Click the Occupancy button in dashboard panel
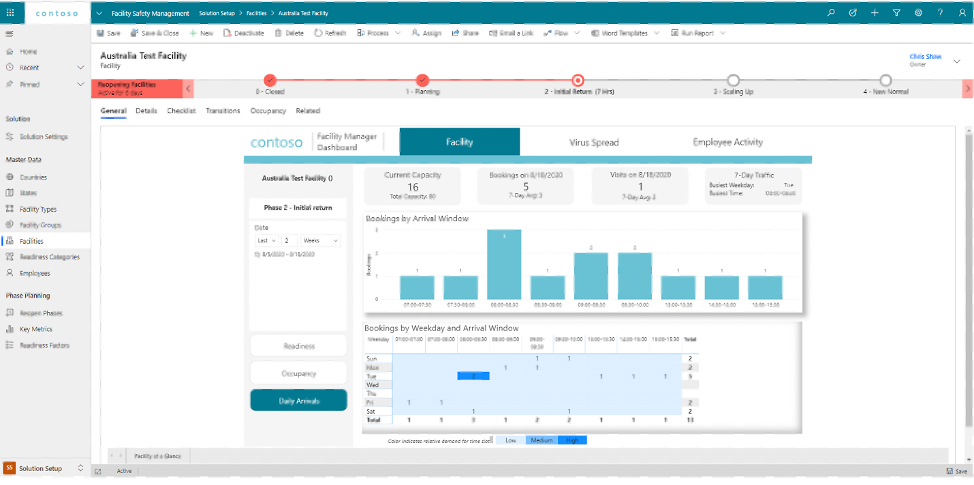This screenshot has height=485, width=974. point(298,373)
